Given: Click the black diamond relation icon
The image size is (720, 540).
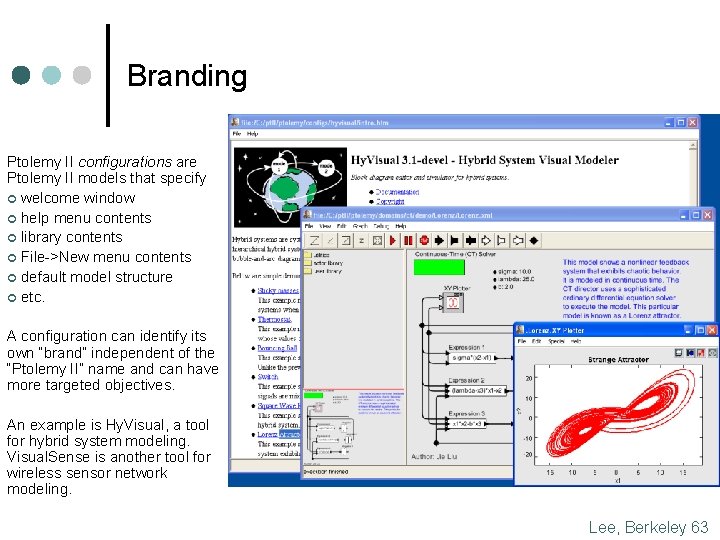Looking at the screenshot, I should point(534,241).
